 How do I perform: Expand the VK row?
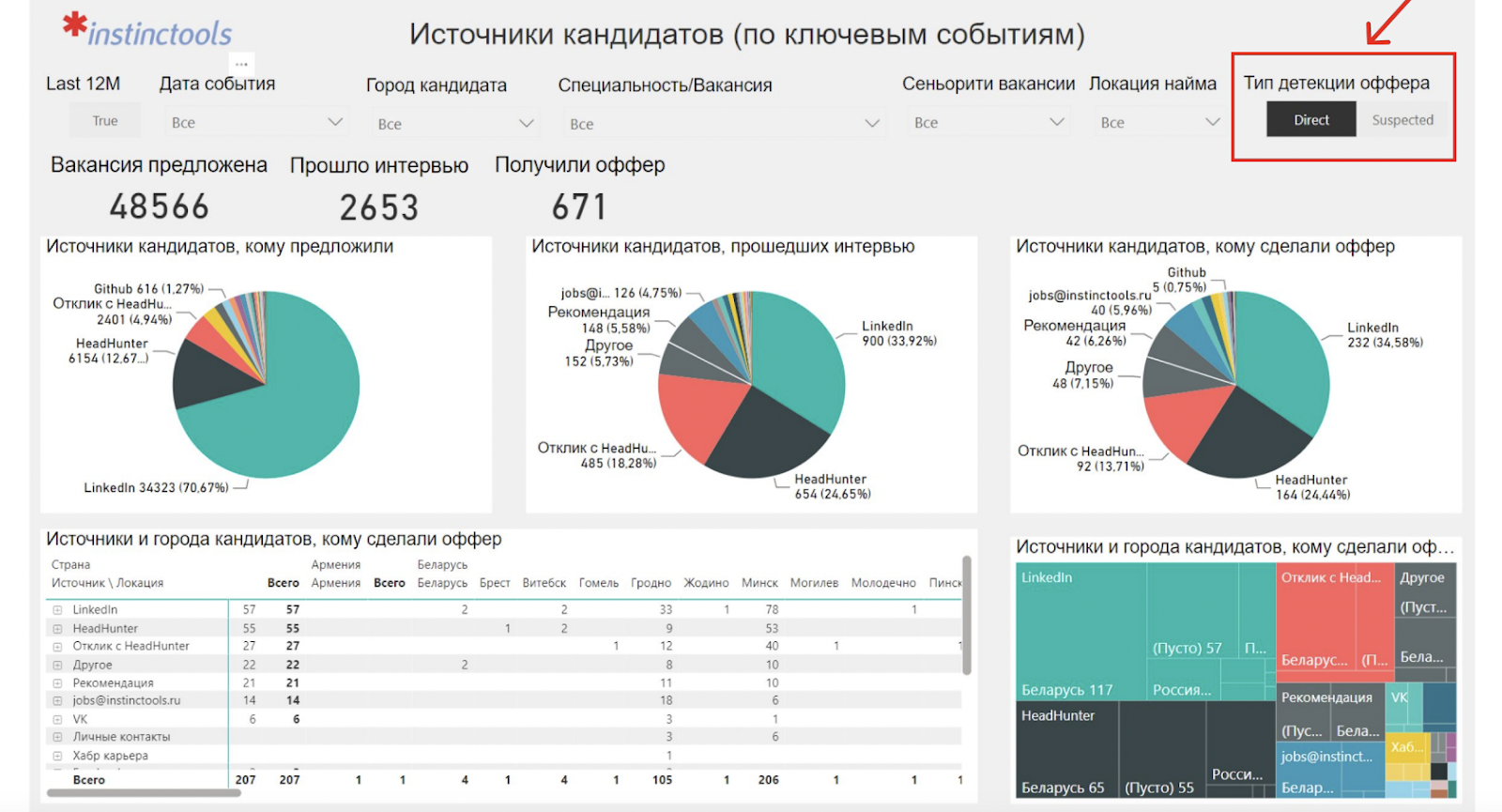pyautogui.click(x=57, y=719)
